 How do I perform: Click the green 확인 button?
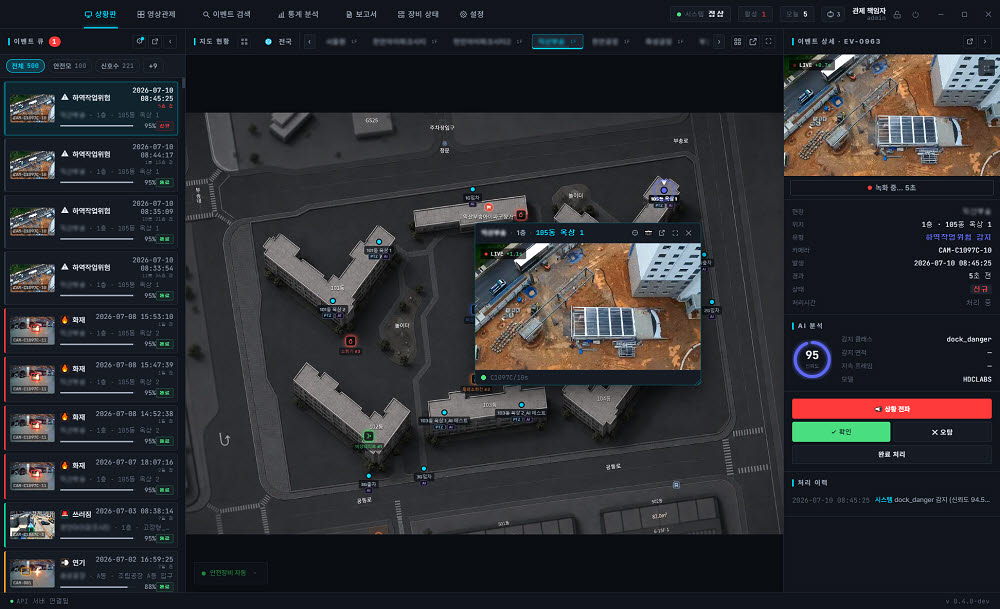tap(841, 432)
